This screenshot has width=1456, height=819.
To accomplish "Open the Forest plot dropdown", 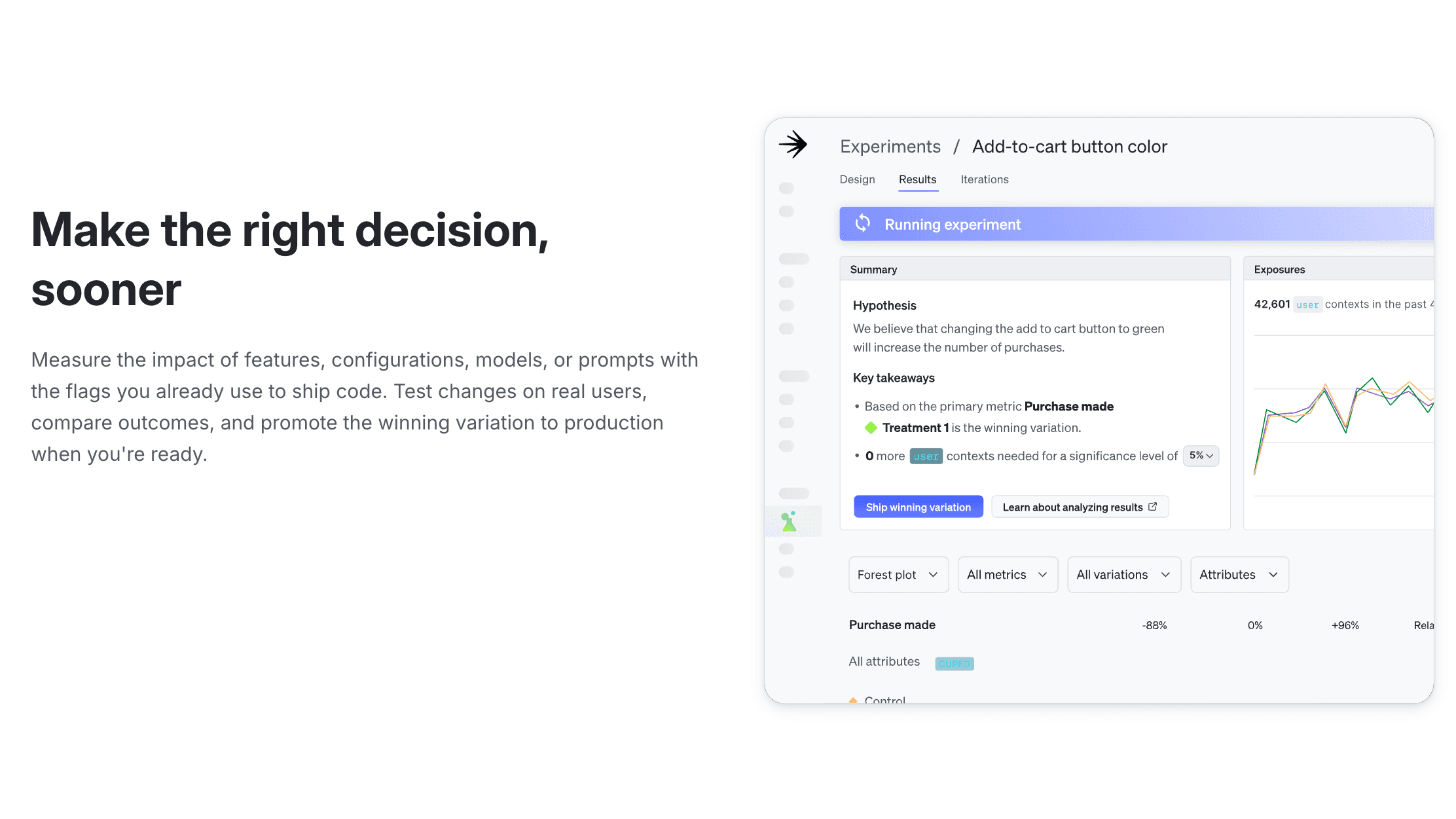I will point(898,575).
